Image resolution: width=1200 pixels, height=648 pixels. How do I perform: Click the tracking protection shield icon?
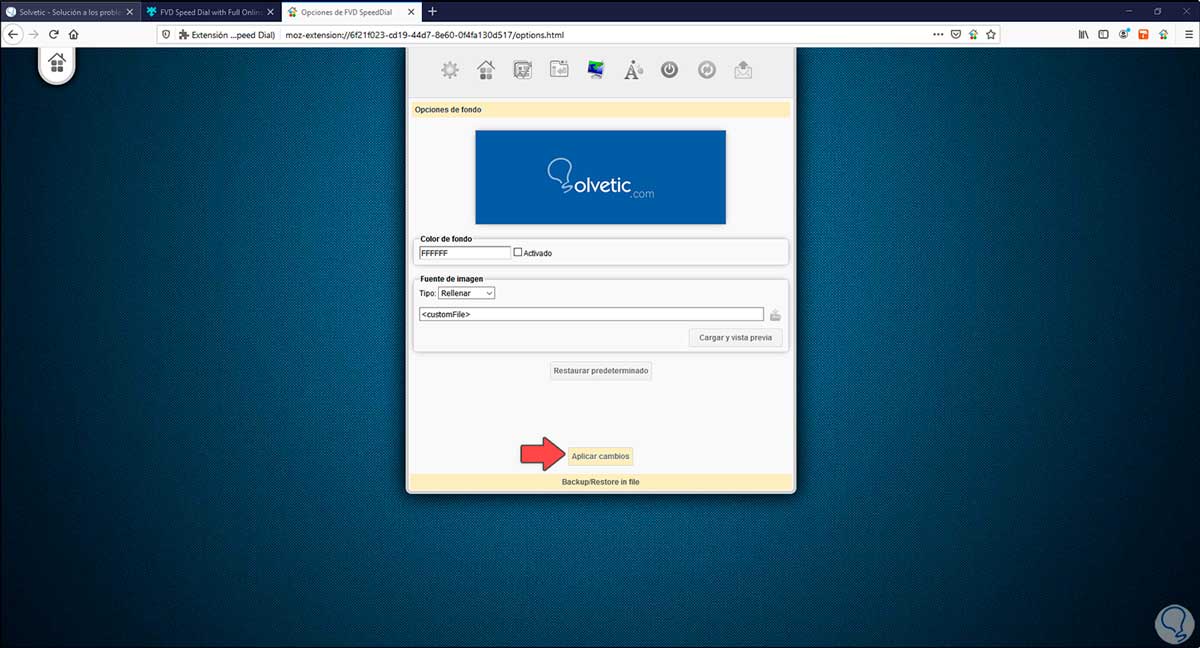pos(166,34)
